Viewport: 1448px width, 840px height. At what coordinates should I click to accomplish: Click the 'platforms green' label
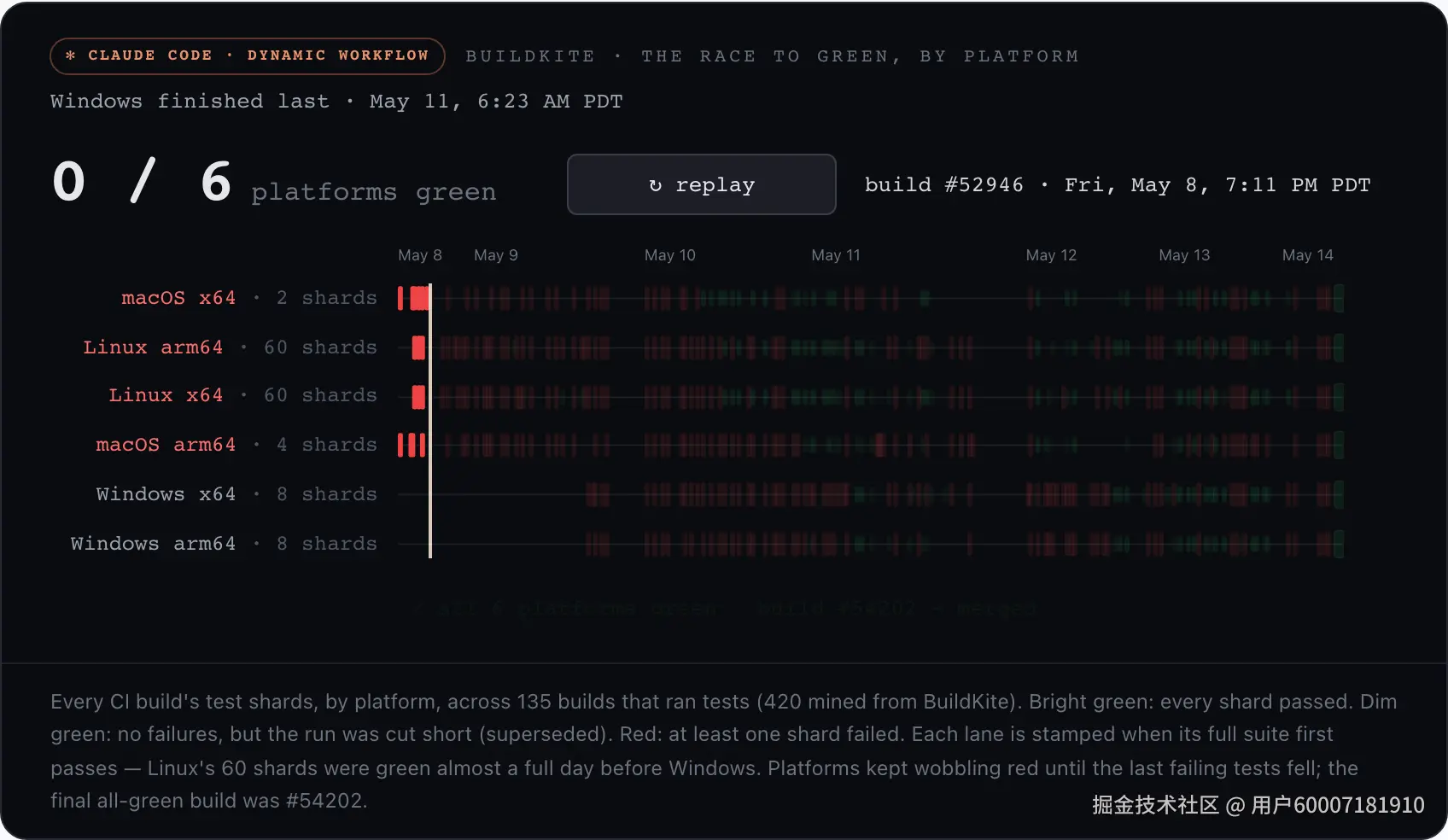pyautogui.click(x=373, y=192)
